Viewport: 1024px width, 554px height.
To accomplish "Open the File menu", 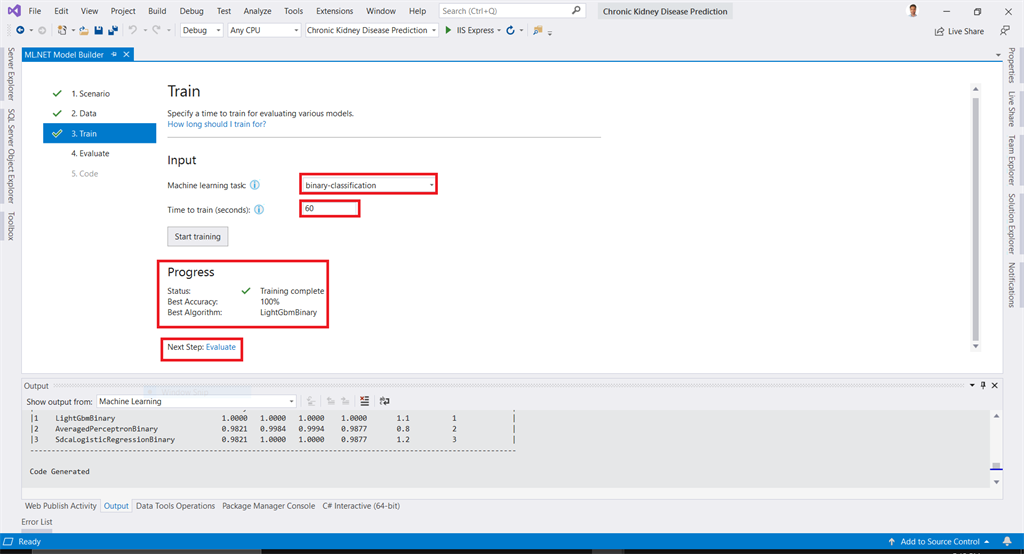I will [x=35, y=11].
